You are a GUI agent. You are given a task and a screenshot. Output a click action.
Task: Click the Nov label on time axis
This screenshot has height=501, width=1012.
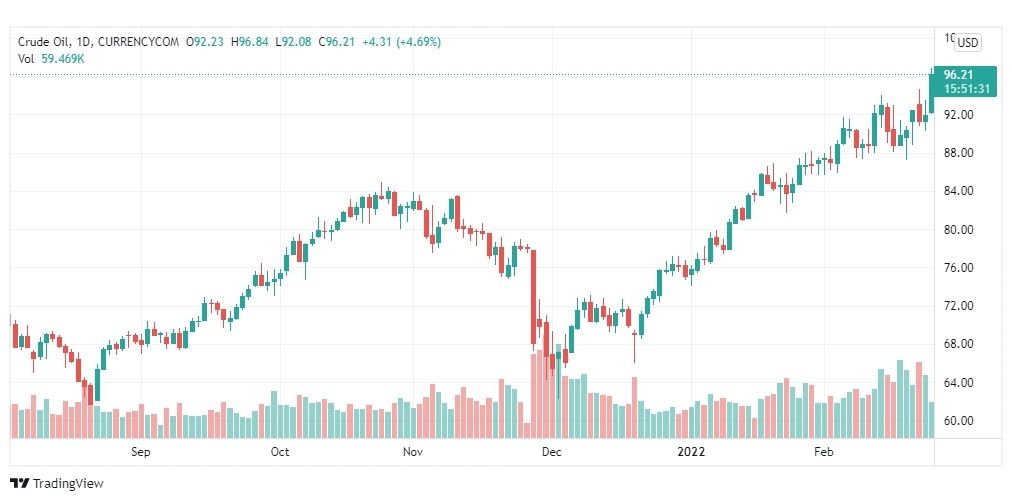(412, 452)
